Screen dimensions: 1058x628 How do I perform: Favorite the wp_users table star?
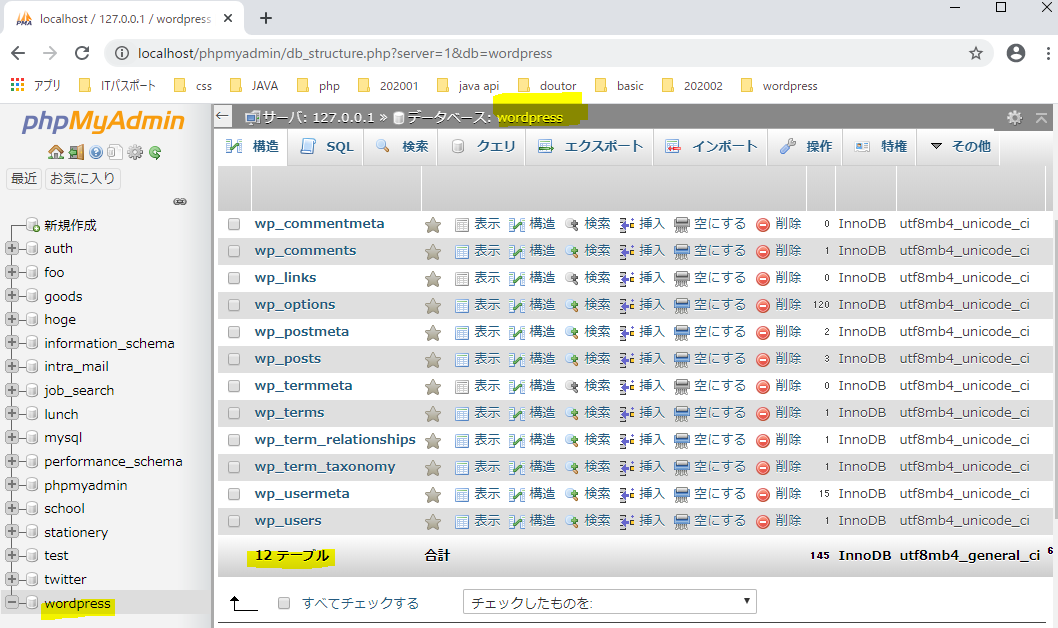[x=433, y=521]
